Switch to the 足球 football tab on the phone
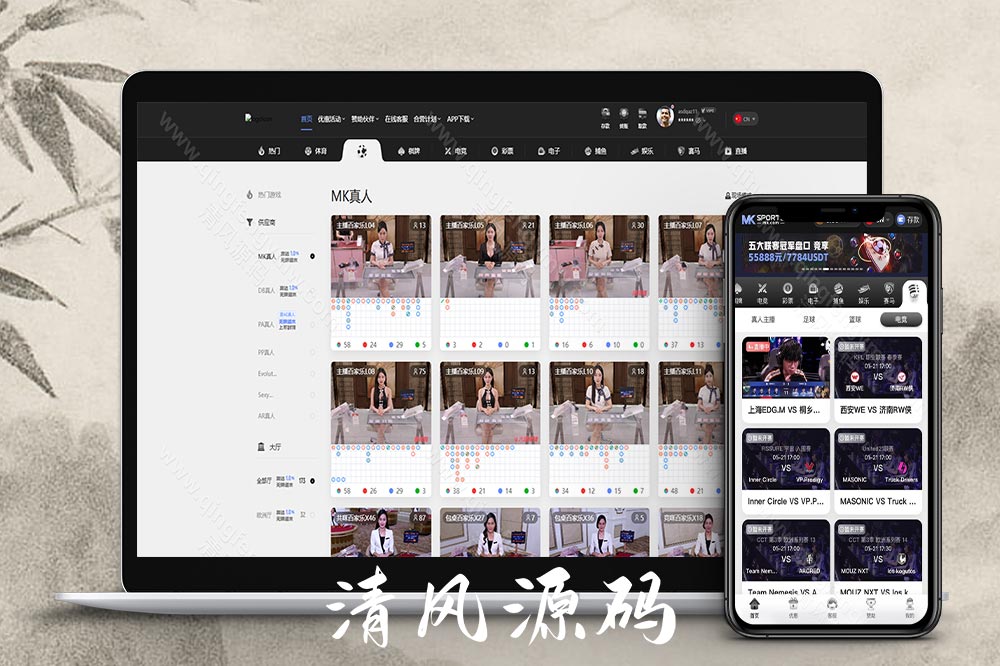 (x=809, y=320)
